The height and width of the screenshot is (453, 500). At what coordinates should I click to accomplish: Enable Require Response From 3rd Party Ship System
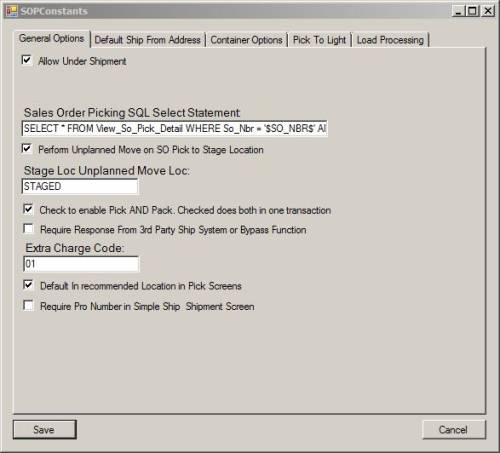(28, 229)
